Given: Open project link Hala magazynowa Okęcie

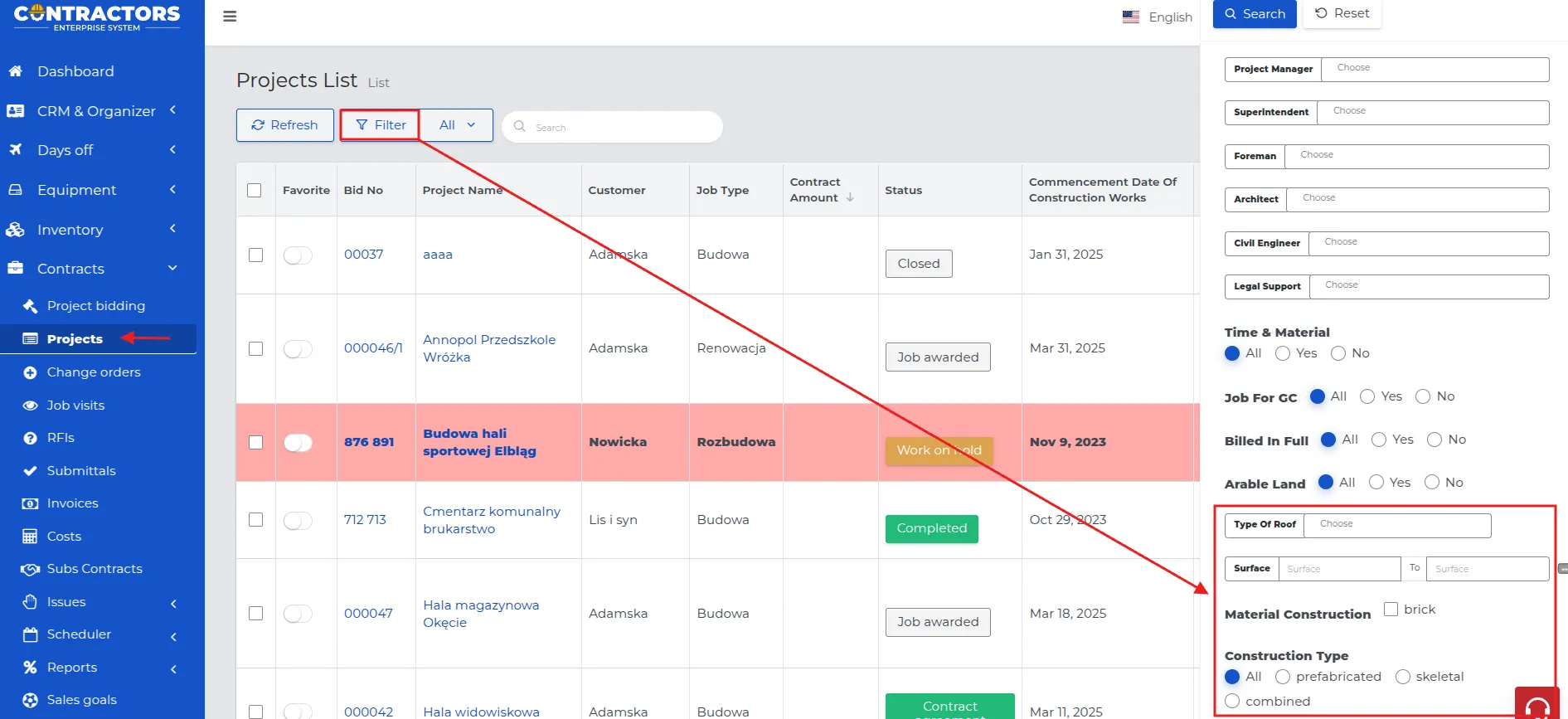Looking at the screenshot, I should coord(481,614).
